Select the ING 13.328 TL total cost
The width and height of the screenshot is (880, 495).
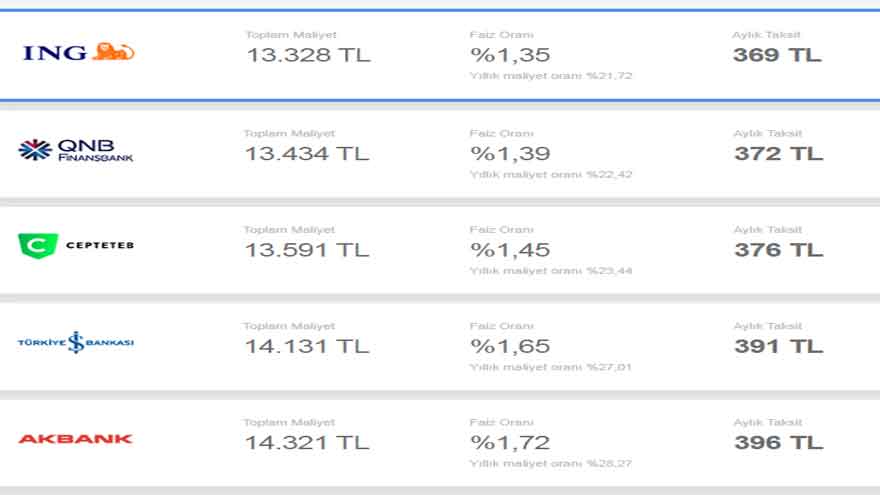click(x=309, y=55)
